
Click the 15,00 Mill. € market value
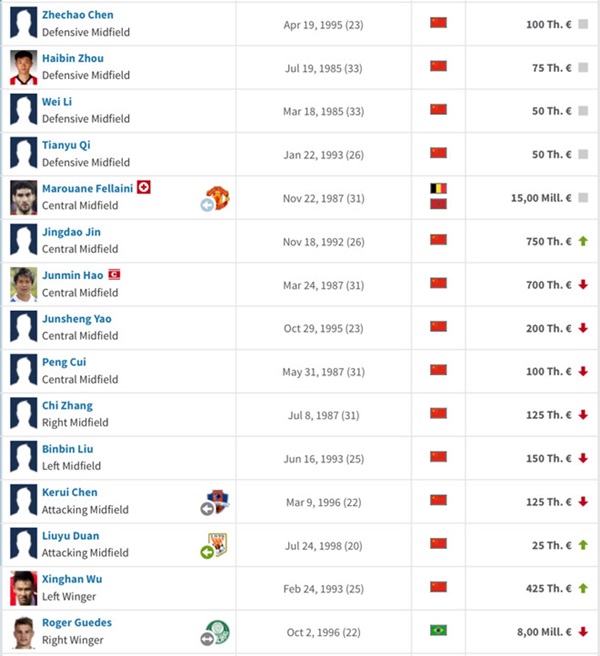point(541,198)
